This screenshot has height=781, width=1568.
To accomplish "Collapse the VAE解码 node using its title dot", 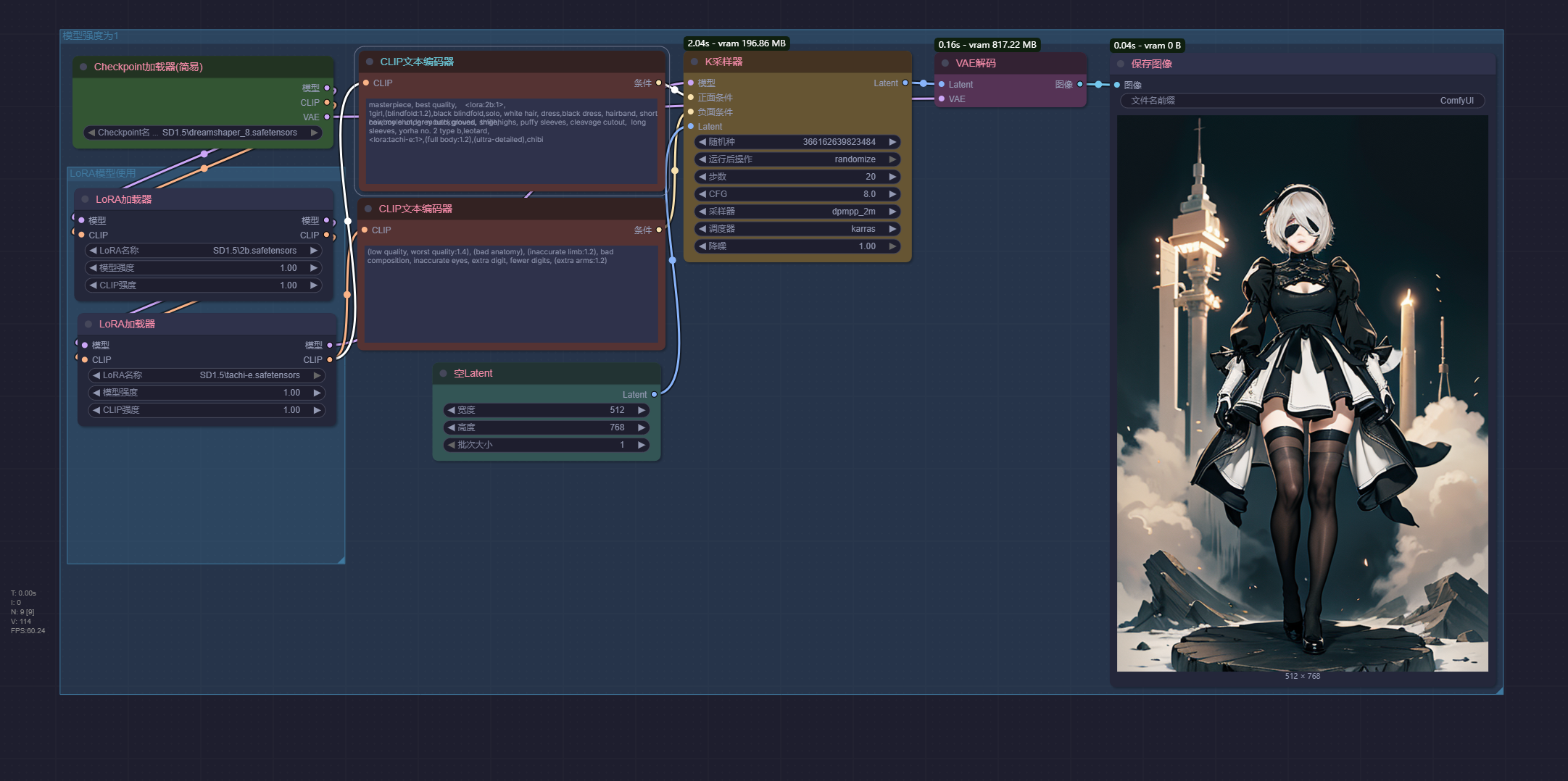I will click(x=945, y=64).
